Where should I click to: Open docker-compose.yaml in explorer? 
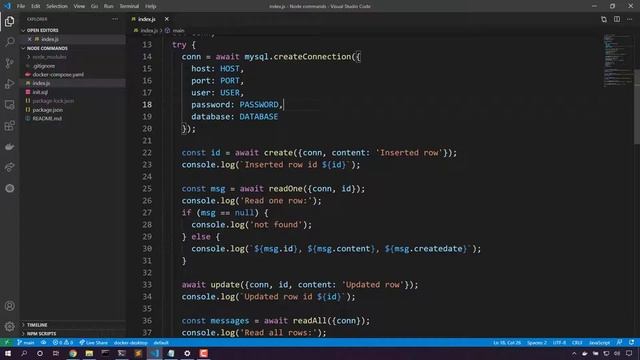click(x=58, y=75)
